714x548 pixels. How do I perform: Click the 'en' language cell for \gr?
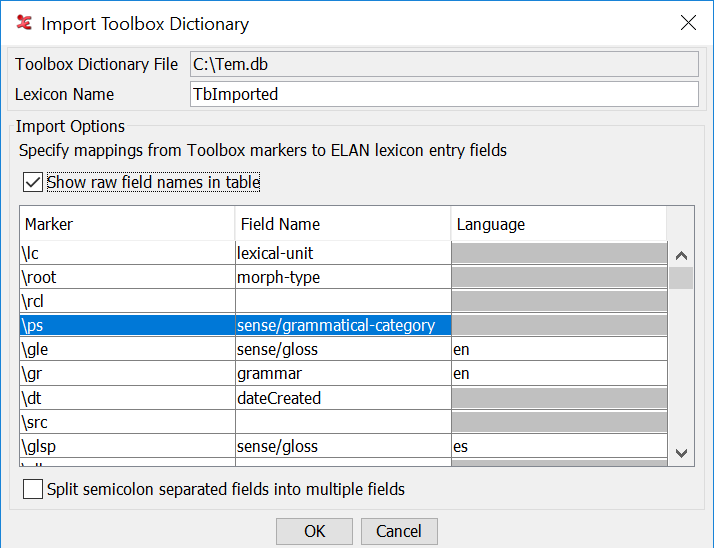(x=558, y=373)
